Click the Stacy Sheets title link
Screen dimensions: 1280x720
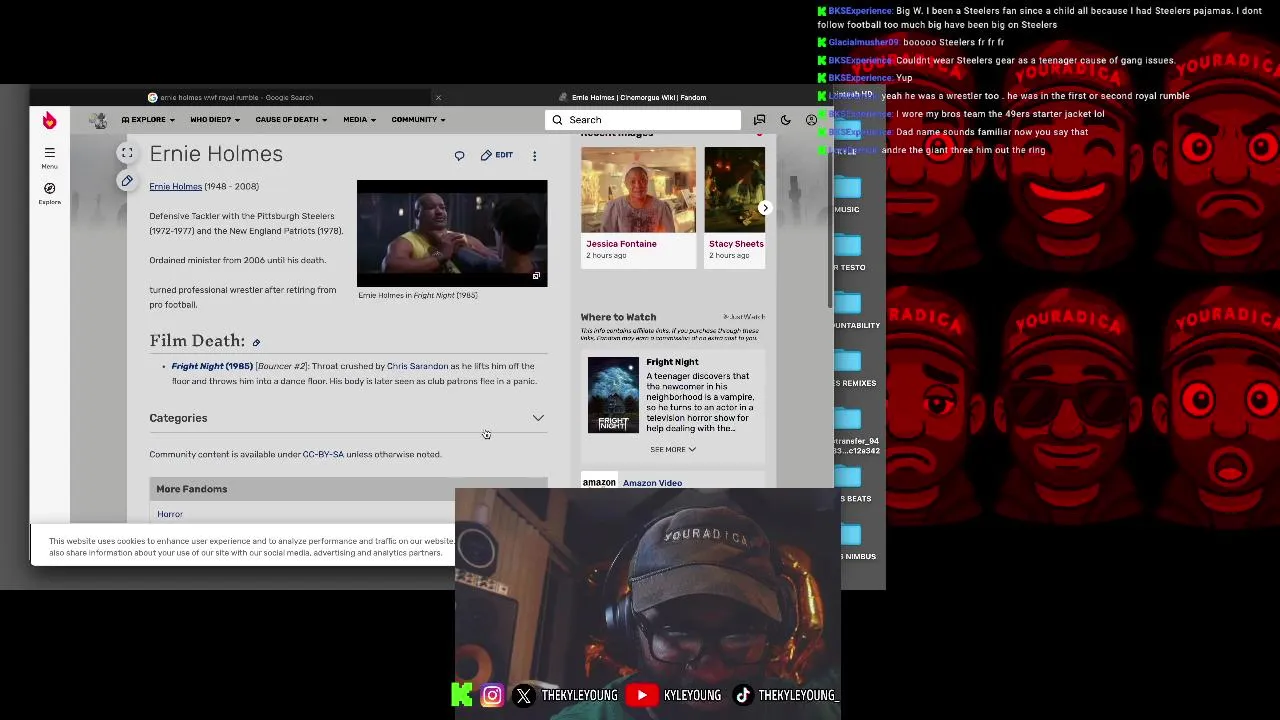pos(736,244)
